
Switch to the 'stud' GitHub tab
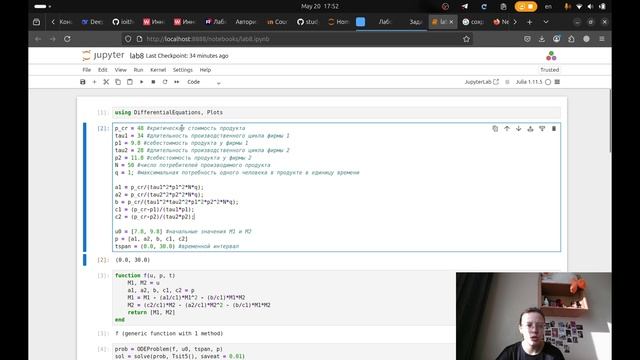(308, 22)
